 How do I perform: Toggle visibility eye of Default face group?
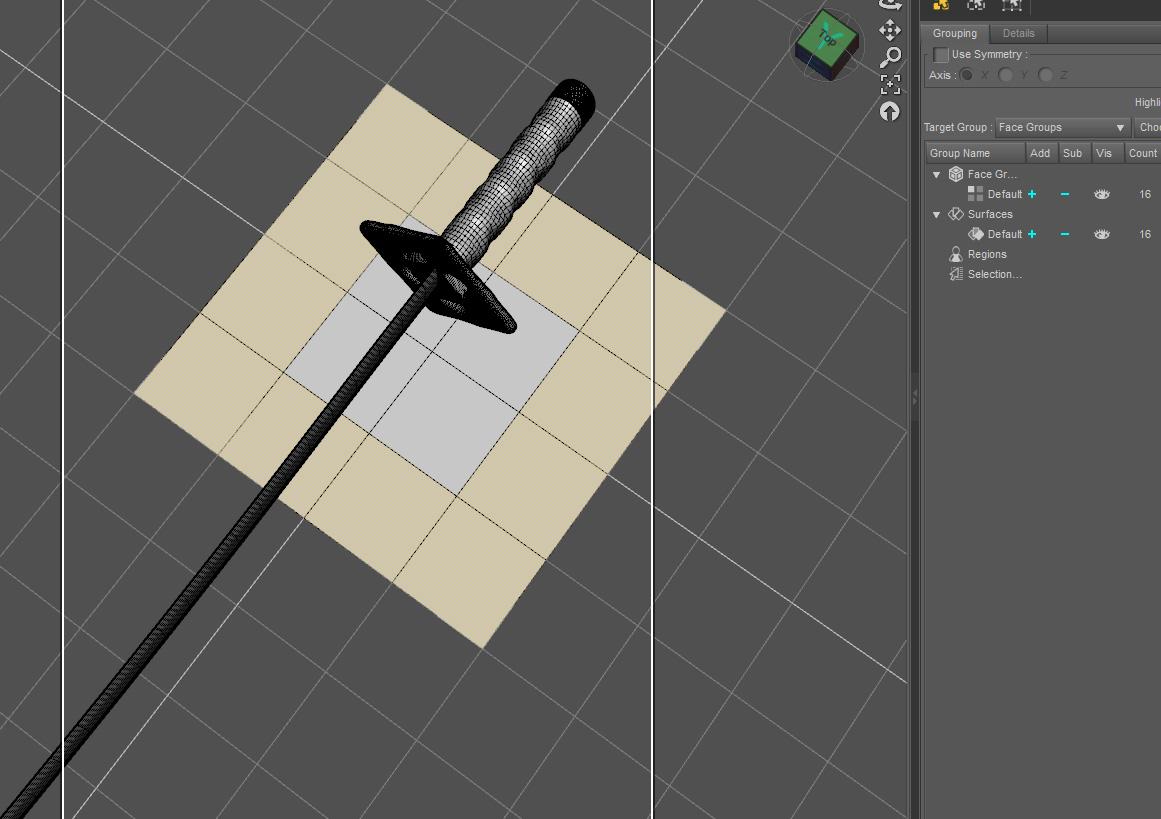[1102, 194]
